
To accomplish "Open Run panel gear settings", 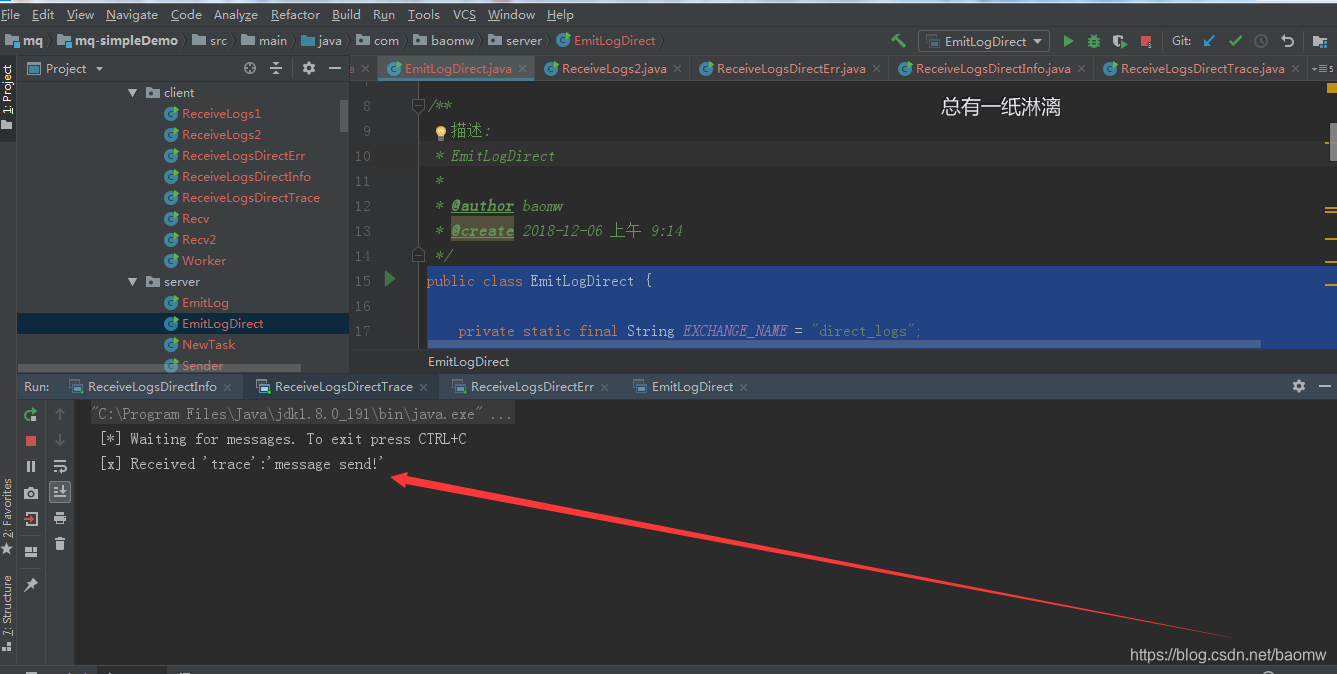I will (1298, 386).
